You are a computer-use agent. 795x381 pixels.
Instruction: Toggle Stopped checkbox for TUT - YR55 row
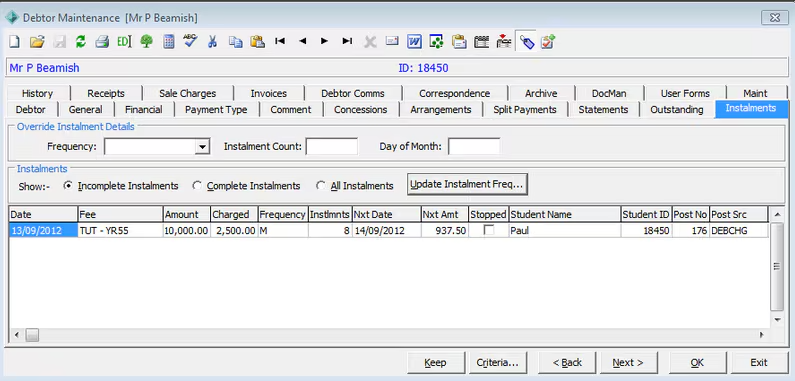[x=489, y=230]
